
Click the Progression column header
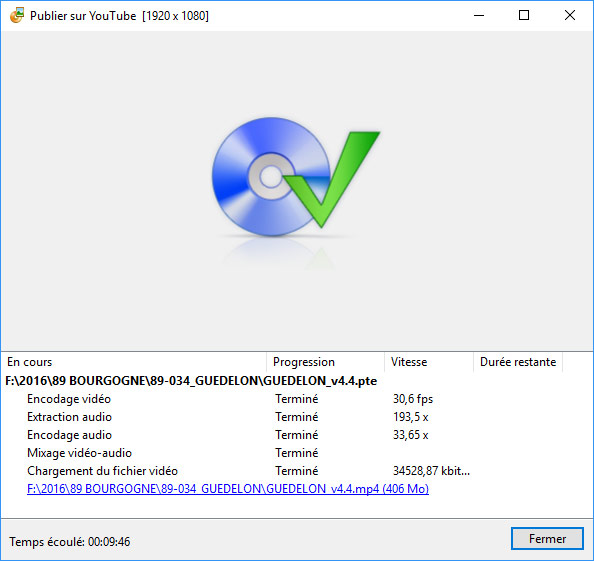coord(326,362)
